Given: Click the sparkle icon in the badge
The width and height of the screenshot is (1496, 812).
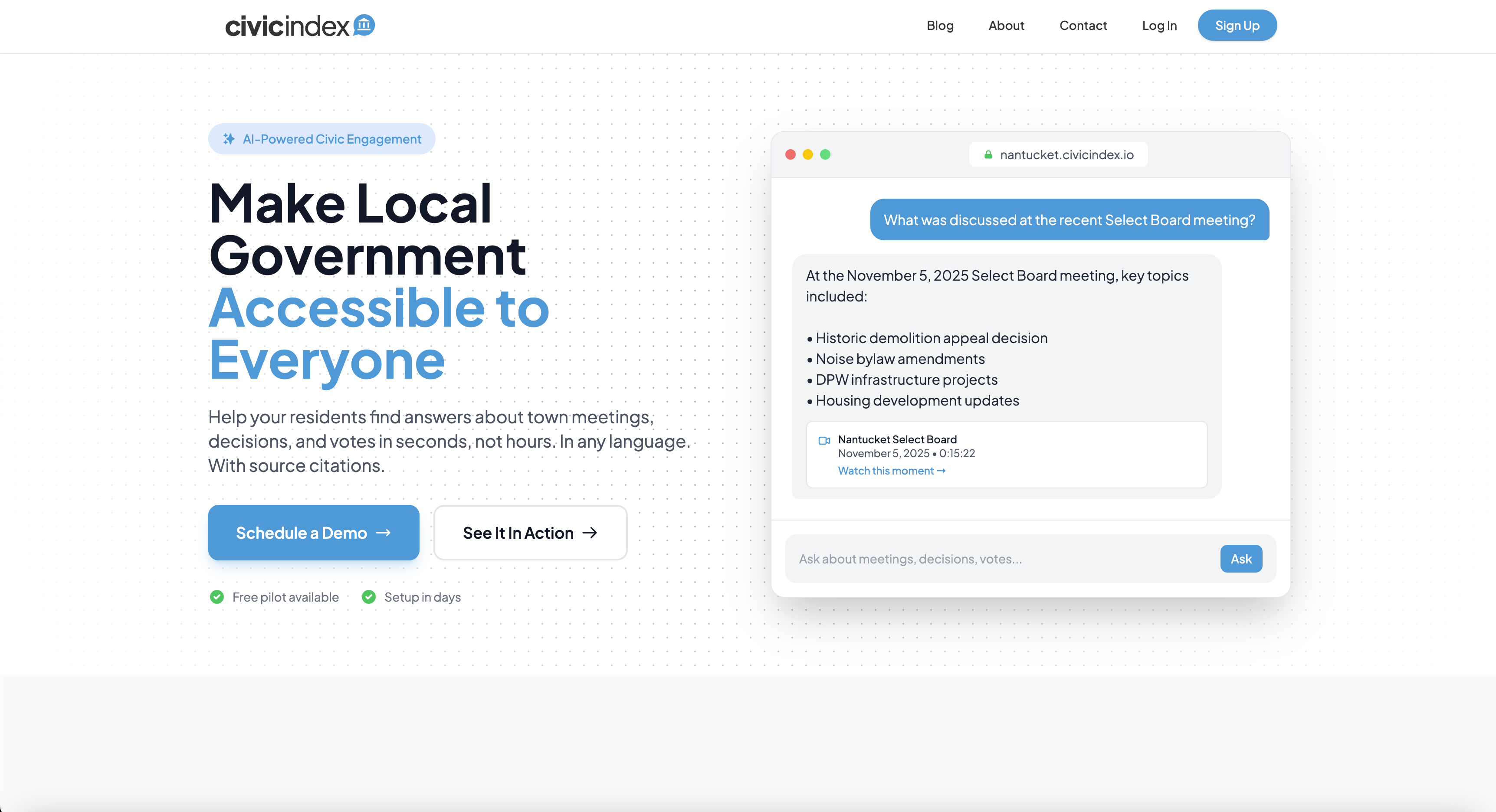Looking at the screenshot, I should (229, 139).
